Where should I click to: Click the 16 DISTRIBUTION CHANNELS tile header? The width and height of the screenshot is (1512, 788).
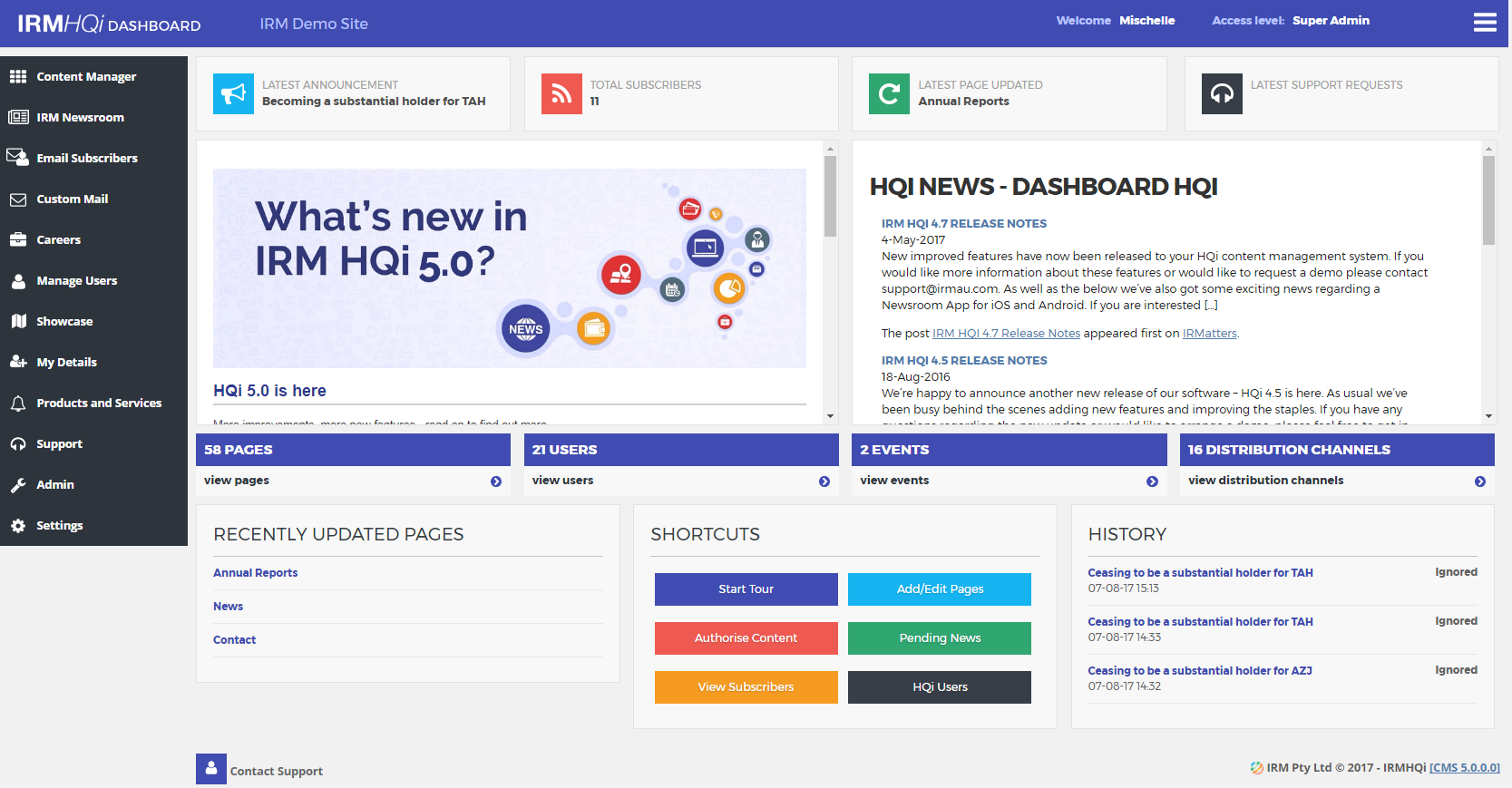(x=1337, y=450)
